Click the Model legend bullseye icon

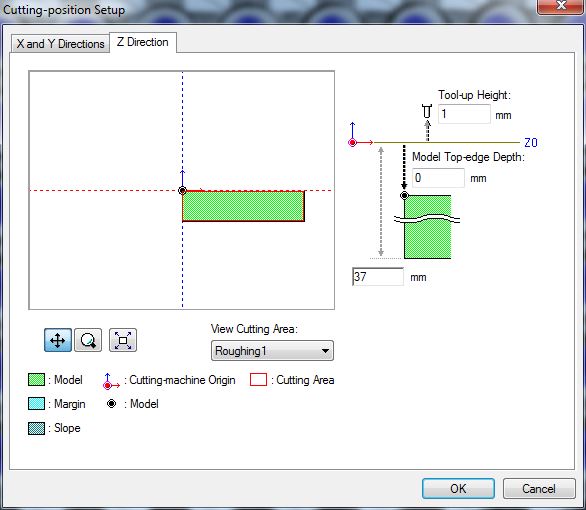(x=111, y=404)
